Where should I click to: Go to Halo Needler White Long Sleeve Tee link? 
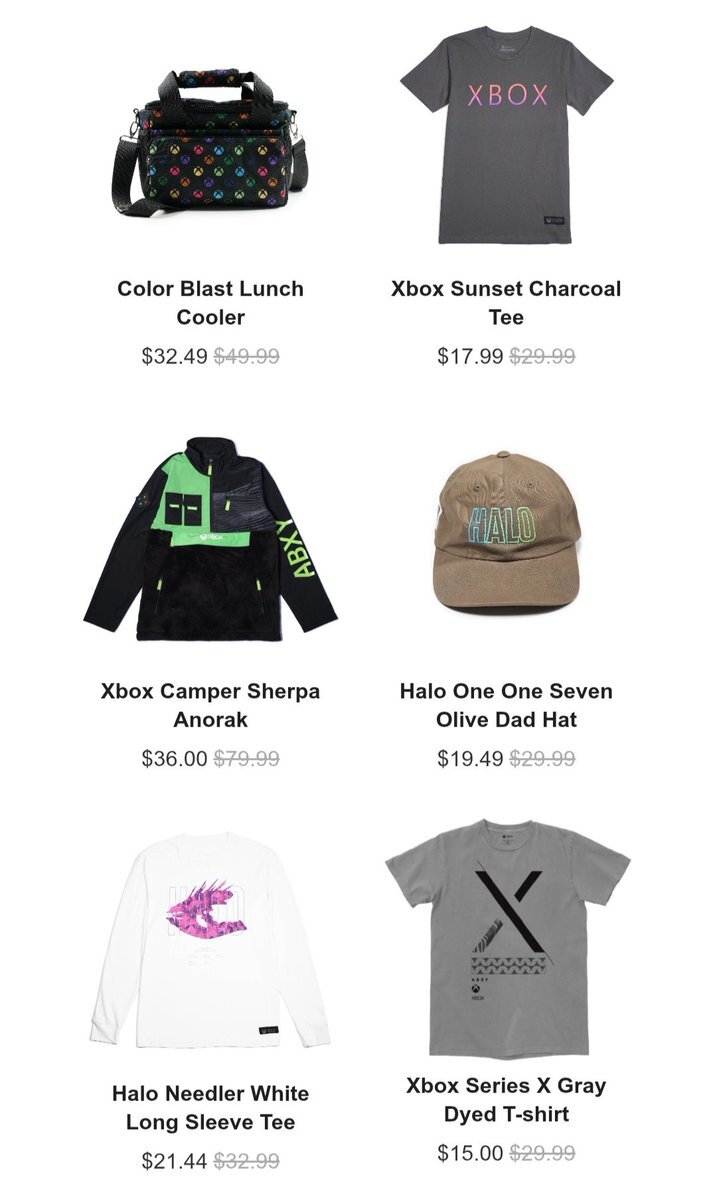[x=210, y=1107]
